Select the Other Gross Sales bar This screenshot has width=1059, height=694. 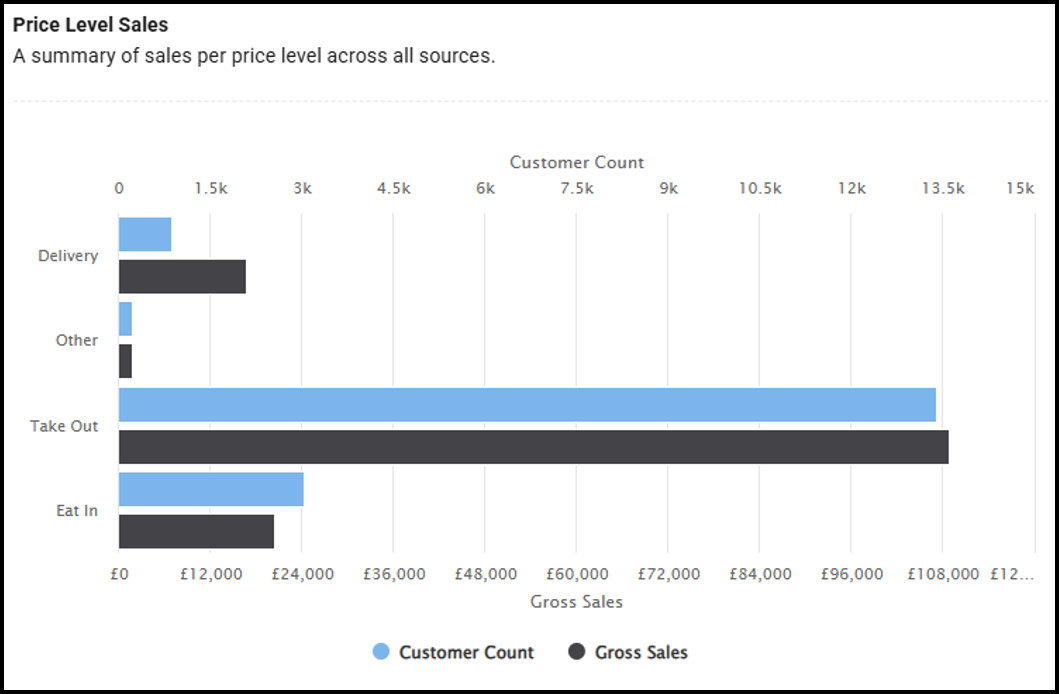pyautogui.click(x=125, y=361)
